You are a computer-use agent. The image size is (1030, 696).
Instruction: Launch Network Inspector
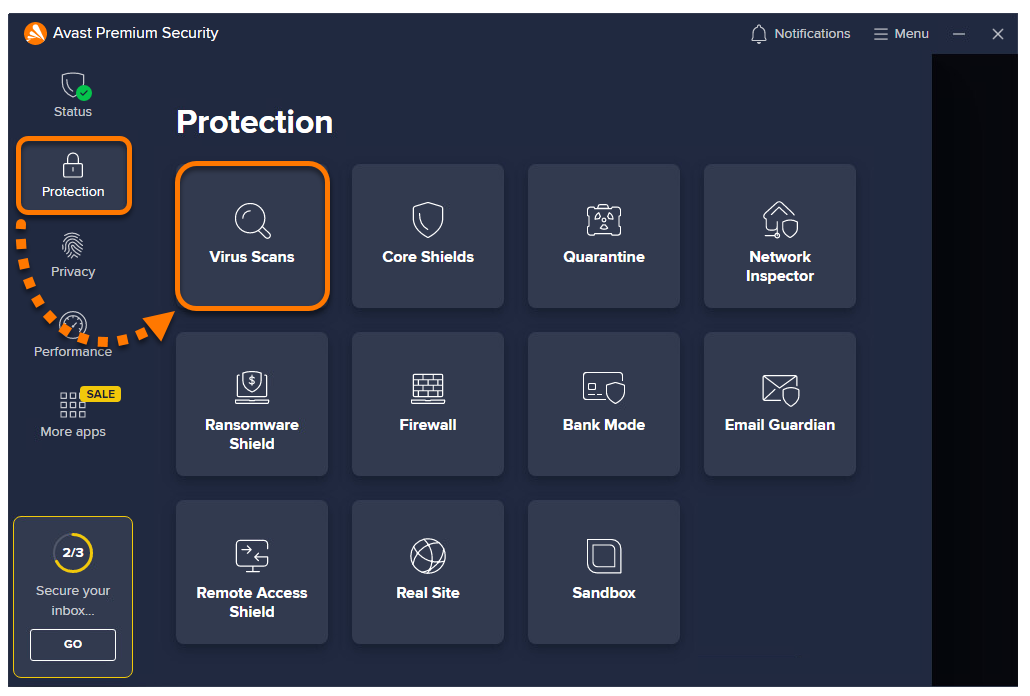[x=780, y=236]
